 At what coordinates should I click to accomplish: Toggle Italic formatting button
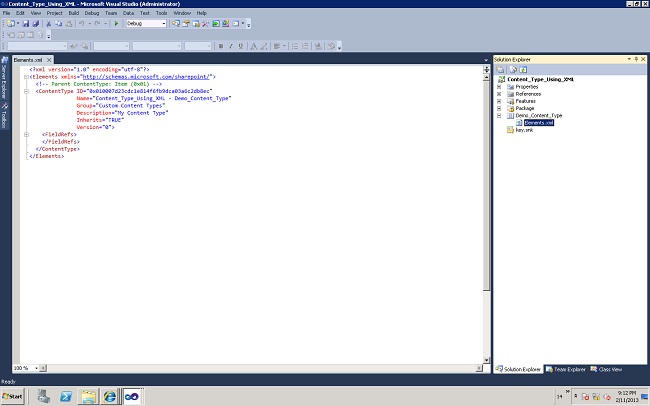(231, 46)
